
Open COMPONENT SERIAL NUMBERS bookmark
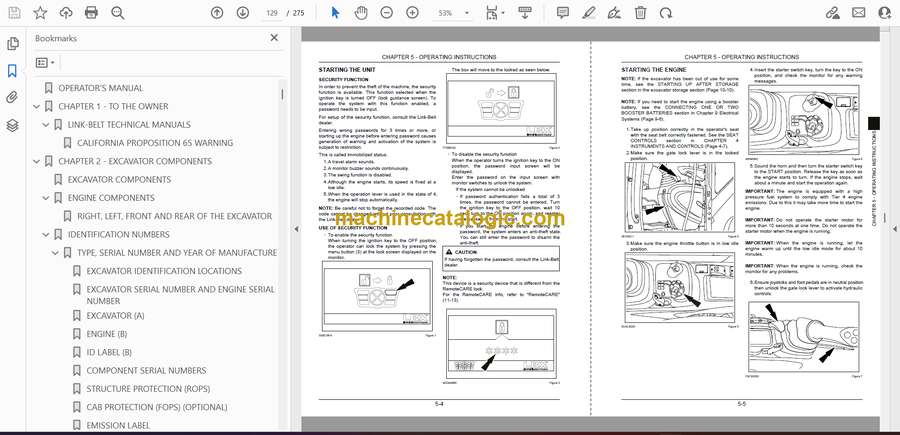point(146,371)
